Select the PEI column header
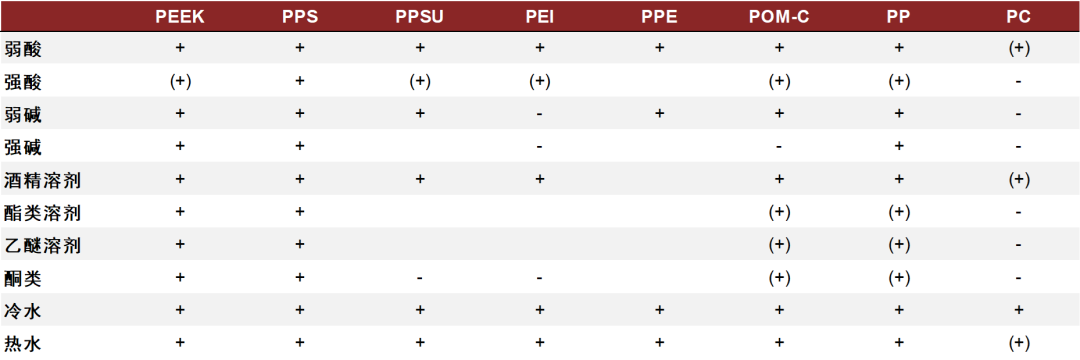 [x=539, y=17]
